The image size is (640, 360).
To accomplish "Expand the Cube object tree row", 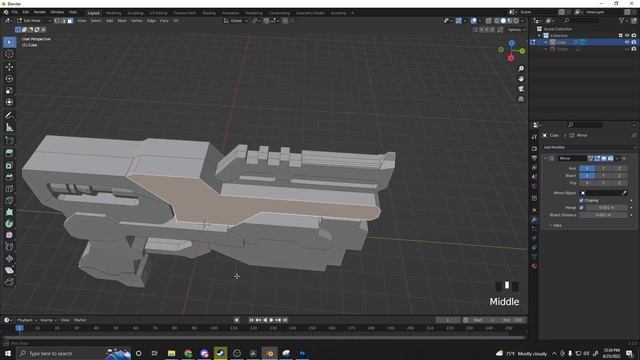I will pyautogui.click(x=546, y=42).
